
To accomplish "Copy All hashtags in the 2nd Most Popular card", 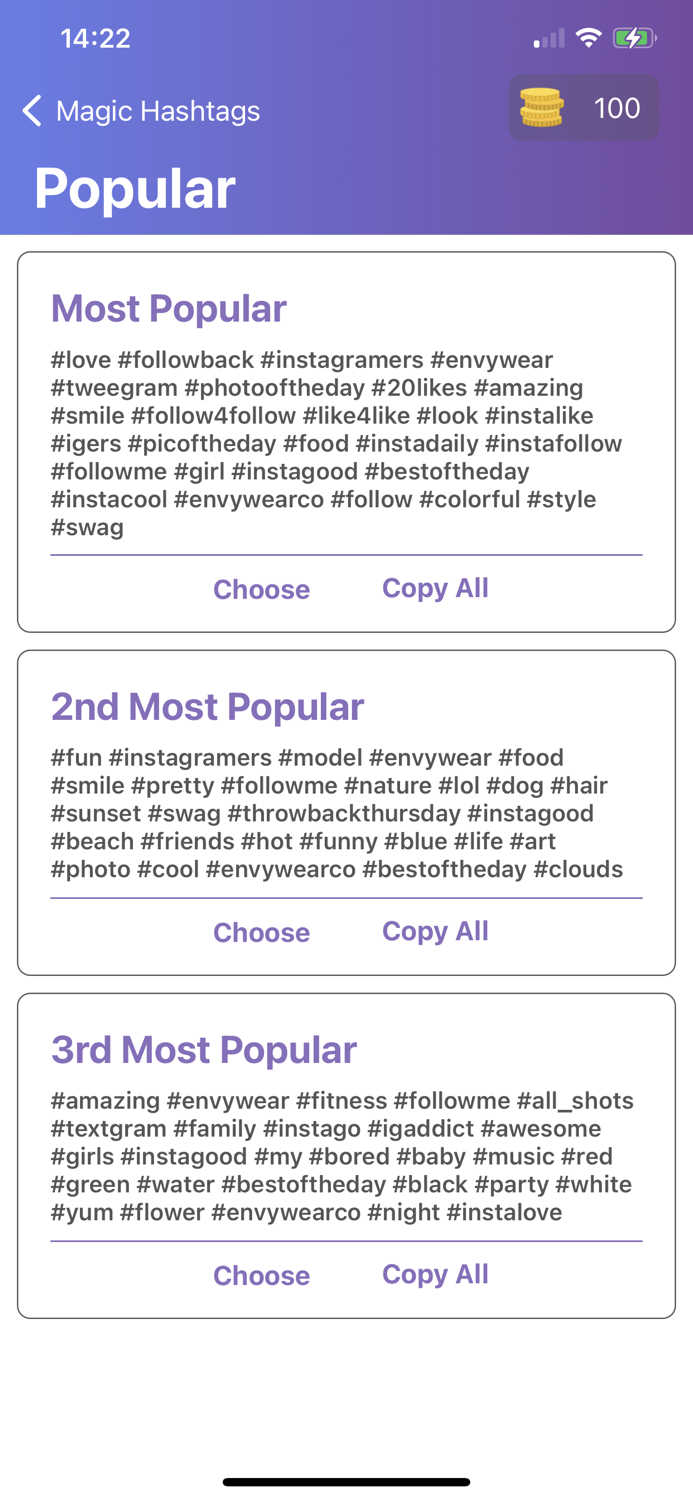I will click(435, 931).
